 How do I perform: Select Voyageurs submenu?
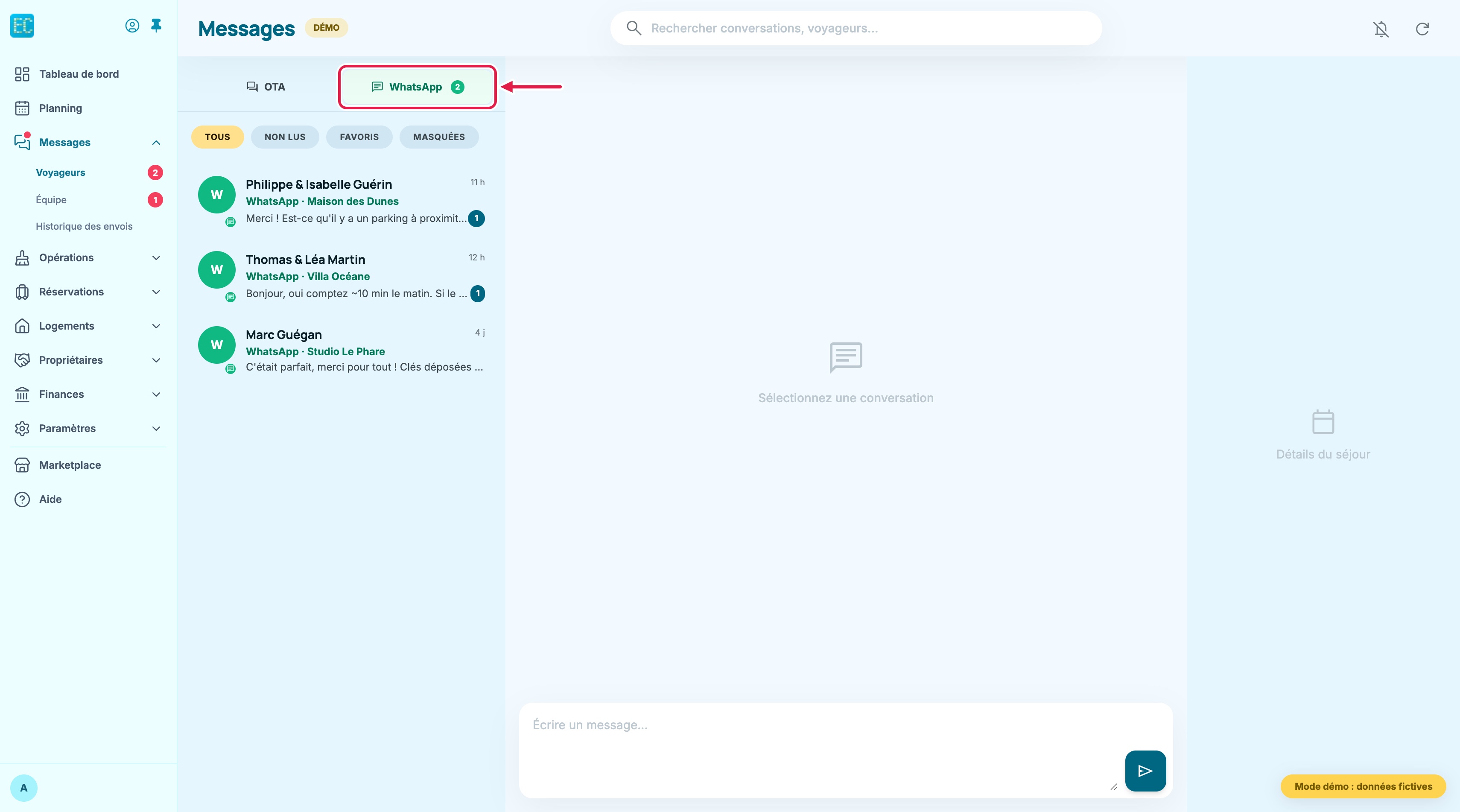[x=61, y=172]
